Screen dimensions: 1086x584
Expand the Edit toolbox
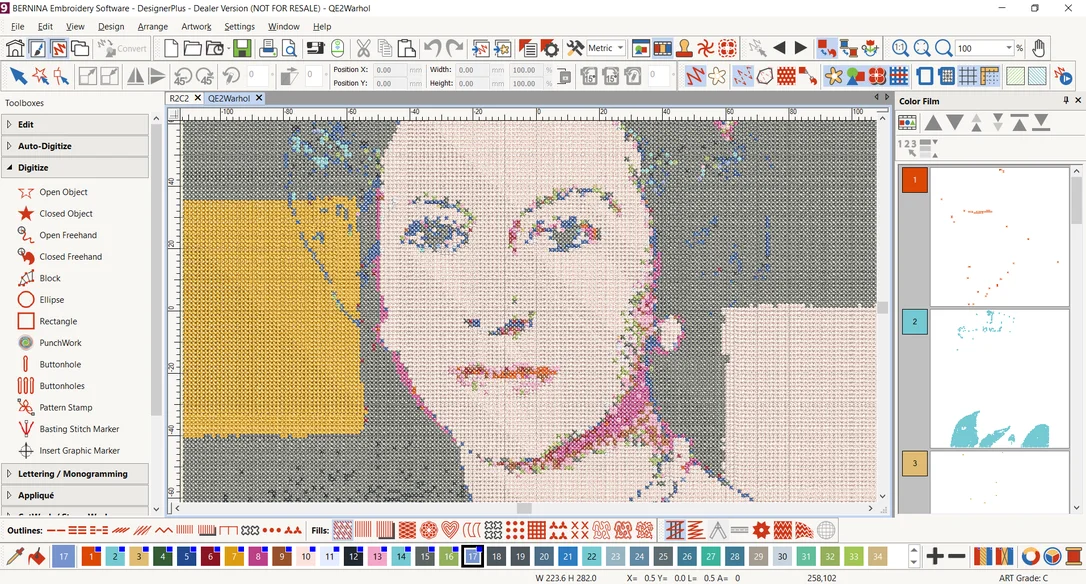pyautogui.click(x=75, y=125)
